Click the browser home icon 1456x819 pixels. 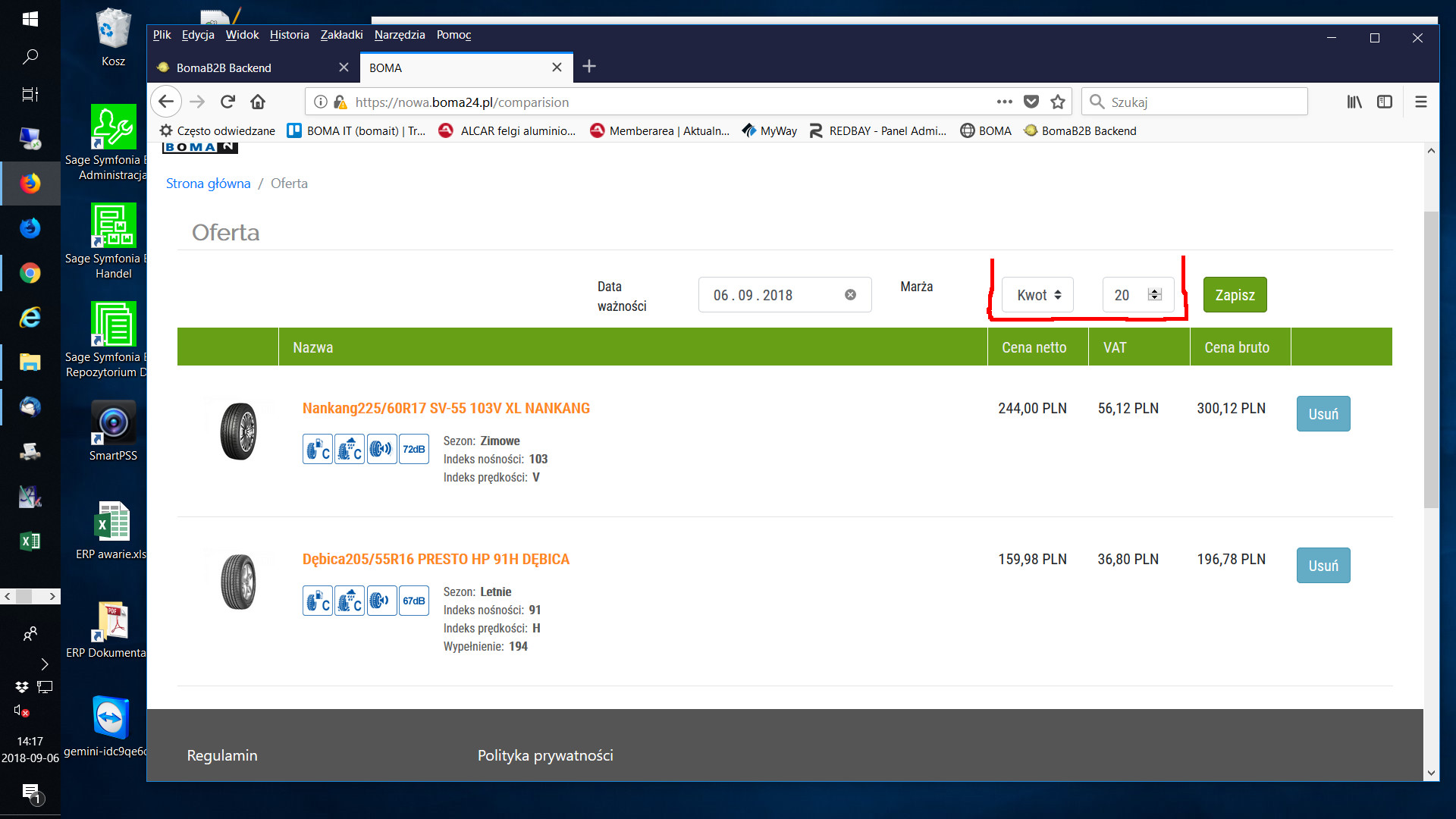(258, 102)
